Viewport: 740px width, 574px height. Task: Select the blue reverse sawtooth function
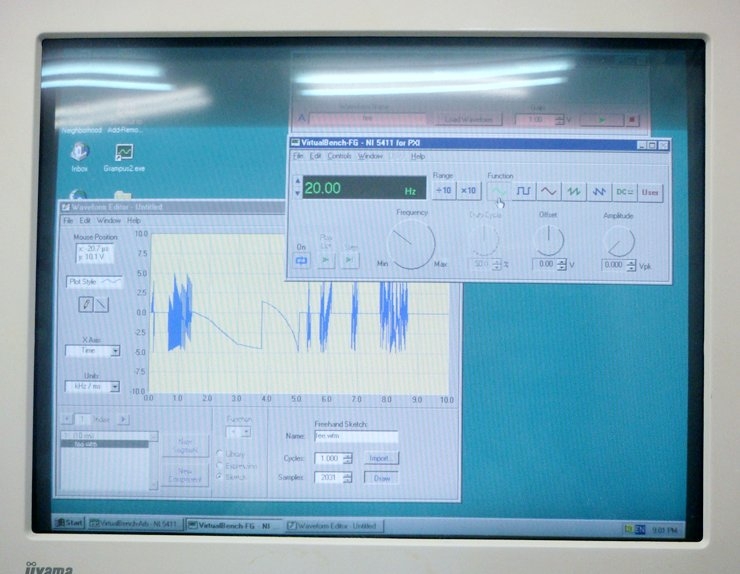(x=599, y=191)
